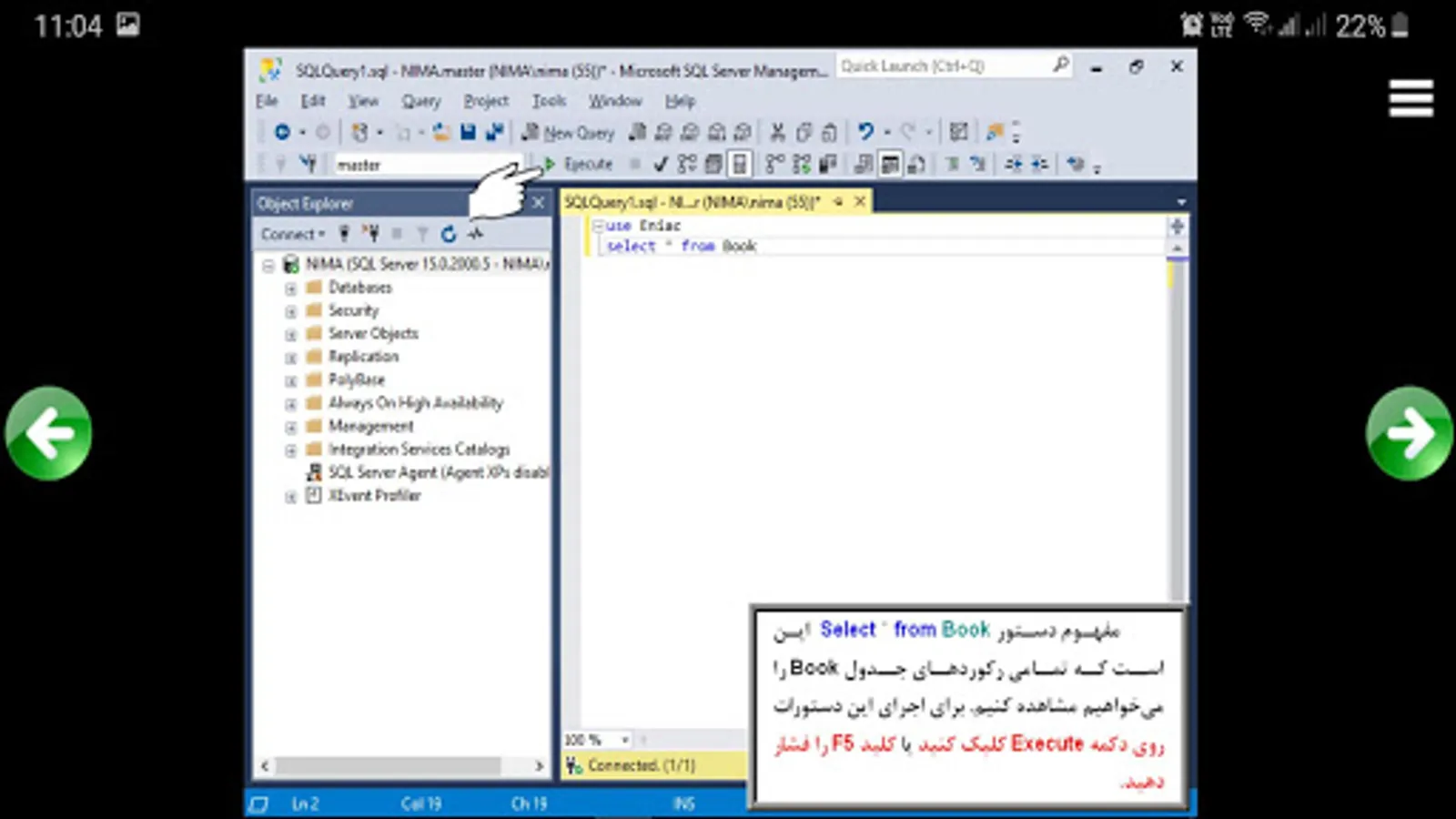Click the Execute button
The height and width of the screenshot is (819, 1456).
pos(578,164)
